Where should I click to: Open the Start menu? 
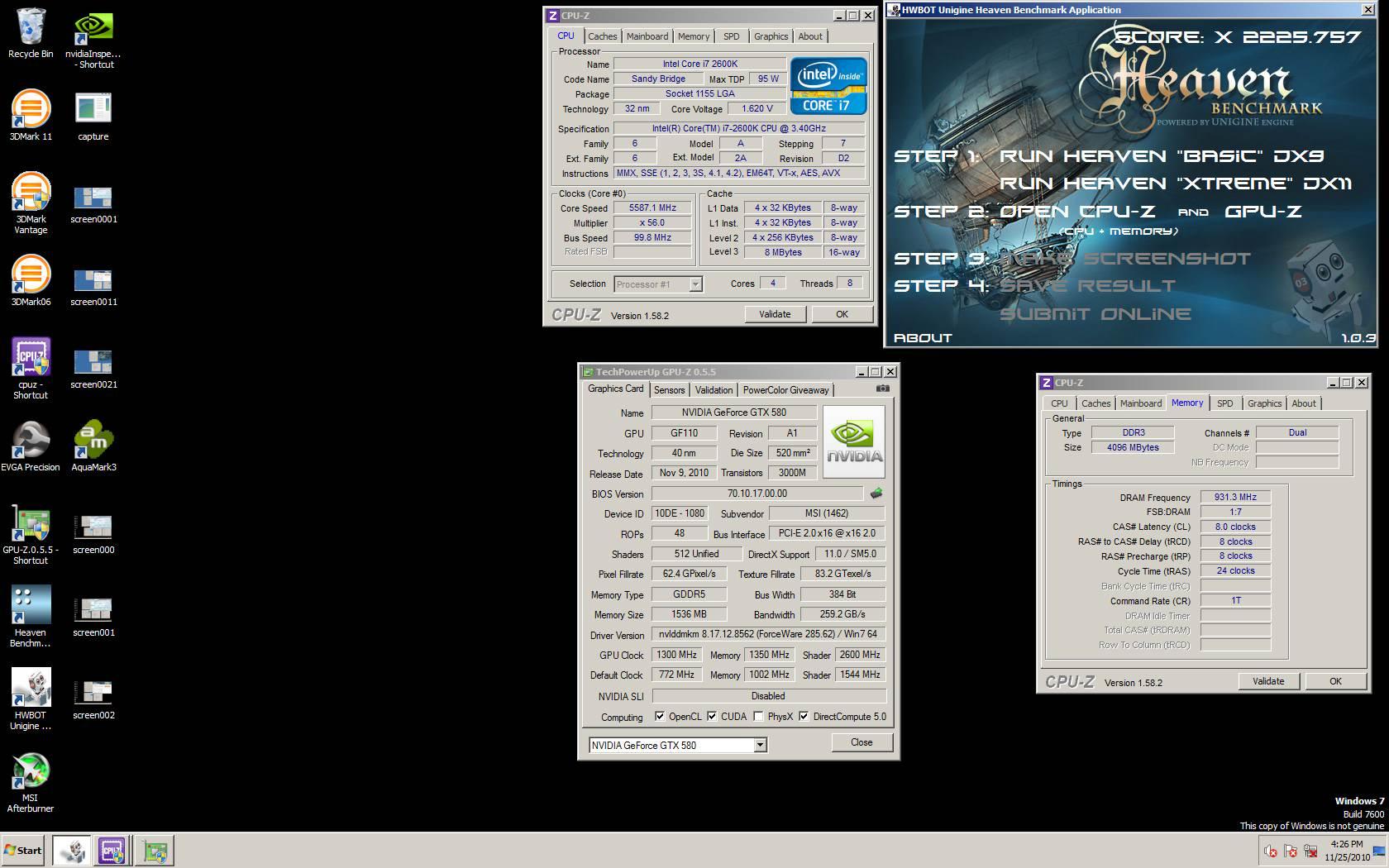22,850
